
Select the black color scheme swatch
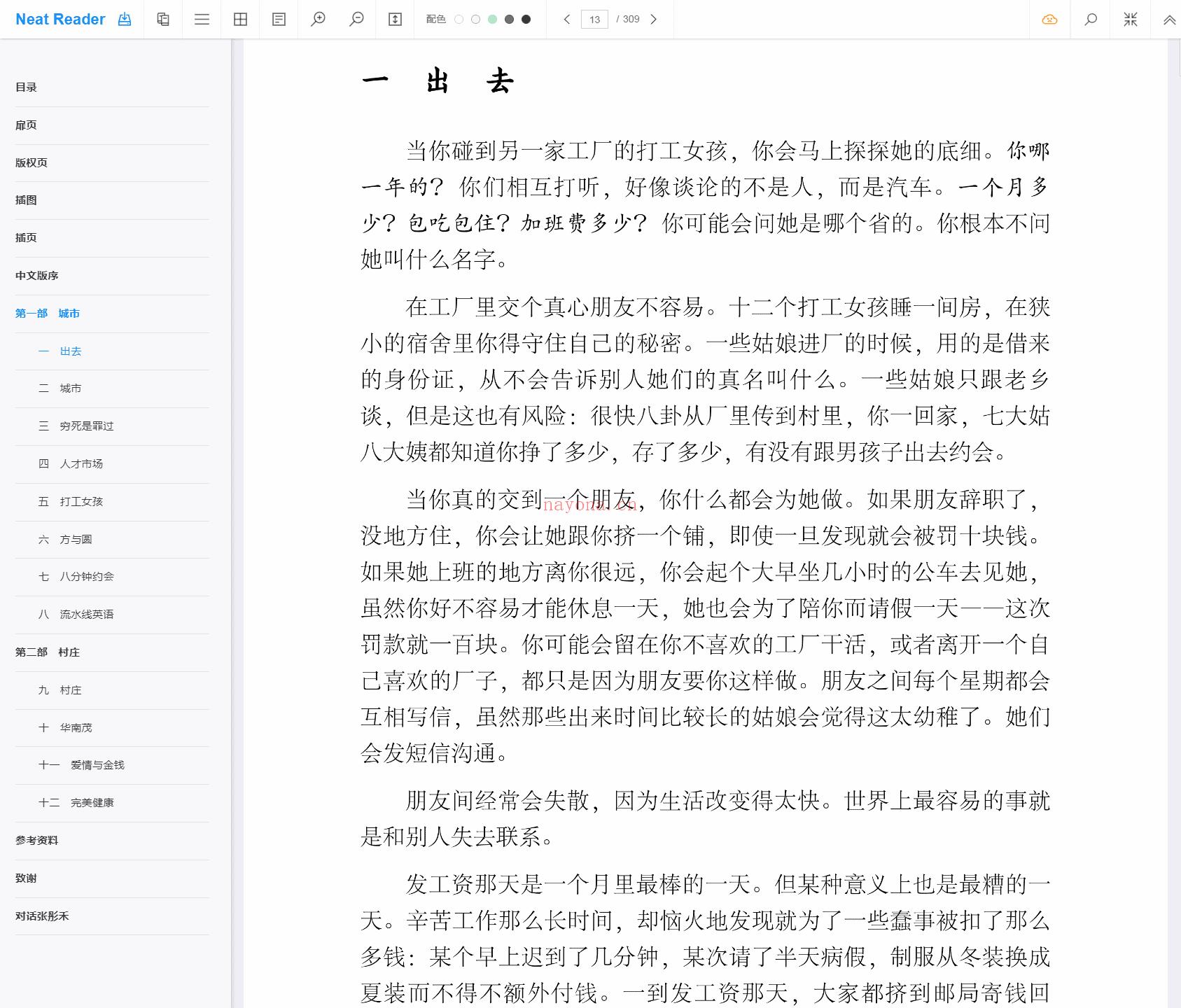pos(526,20)
